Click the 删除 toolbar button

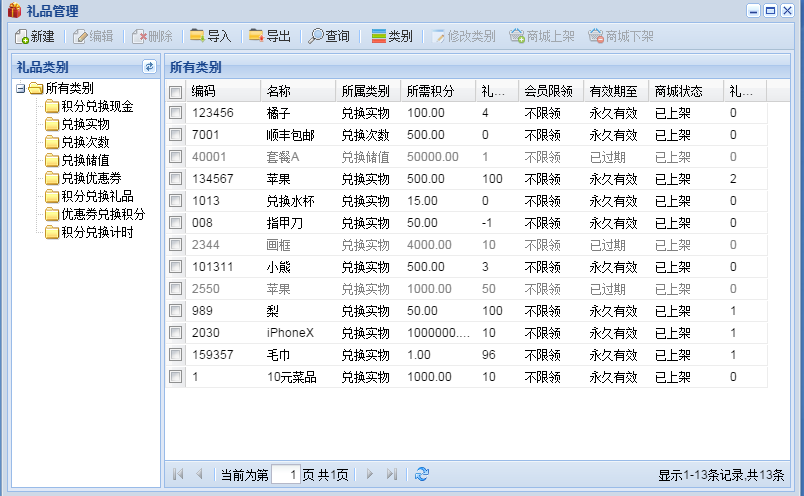[152, 36]
